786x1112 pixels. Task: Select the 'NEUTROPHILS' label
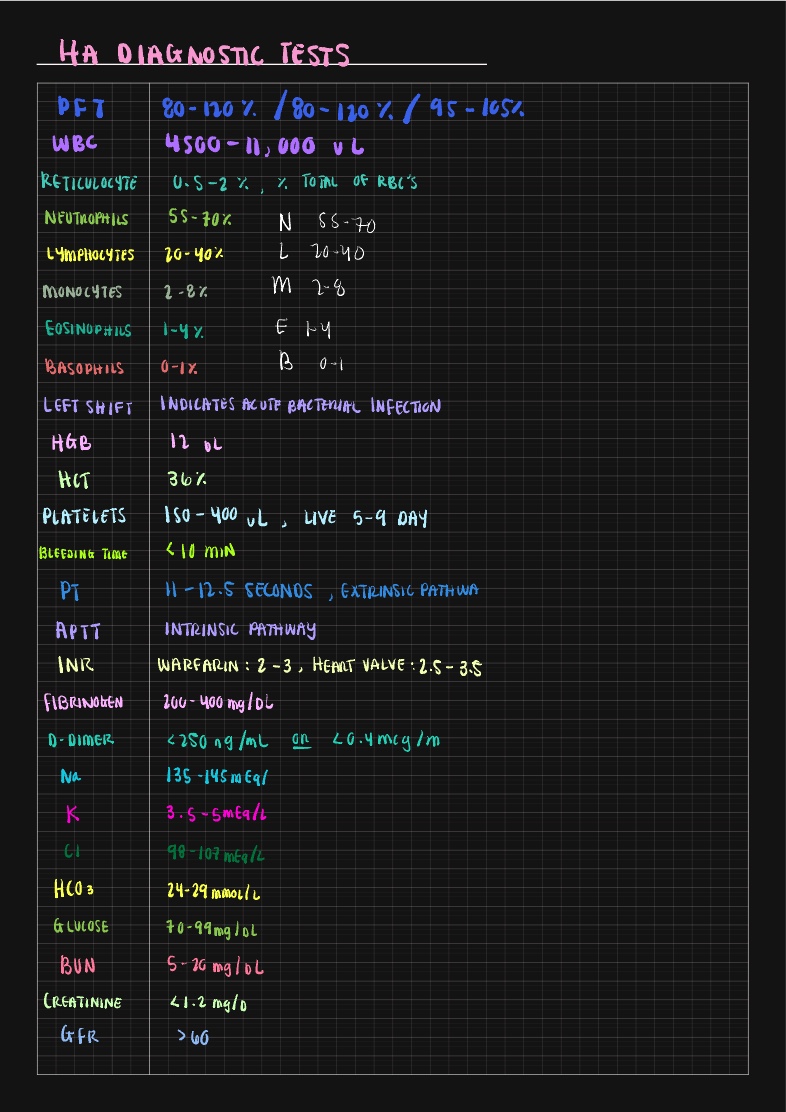[86, 218]
